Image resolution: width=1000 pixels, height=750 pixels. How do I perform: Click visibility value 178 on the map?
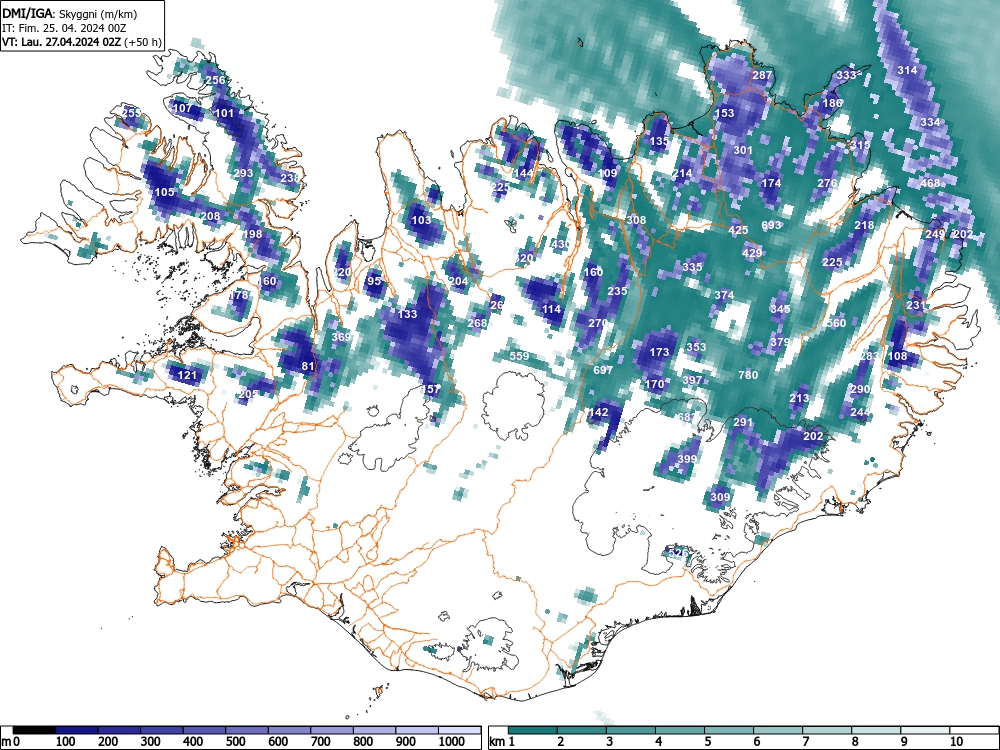[x=239, y=295]
